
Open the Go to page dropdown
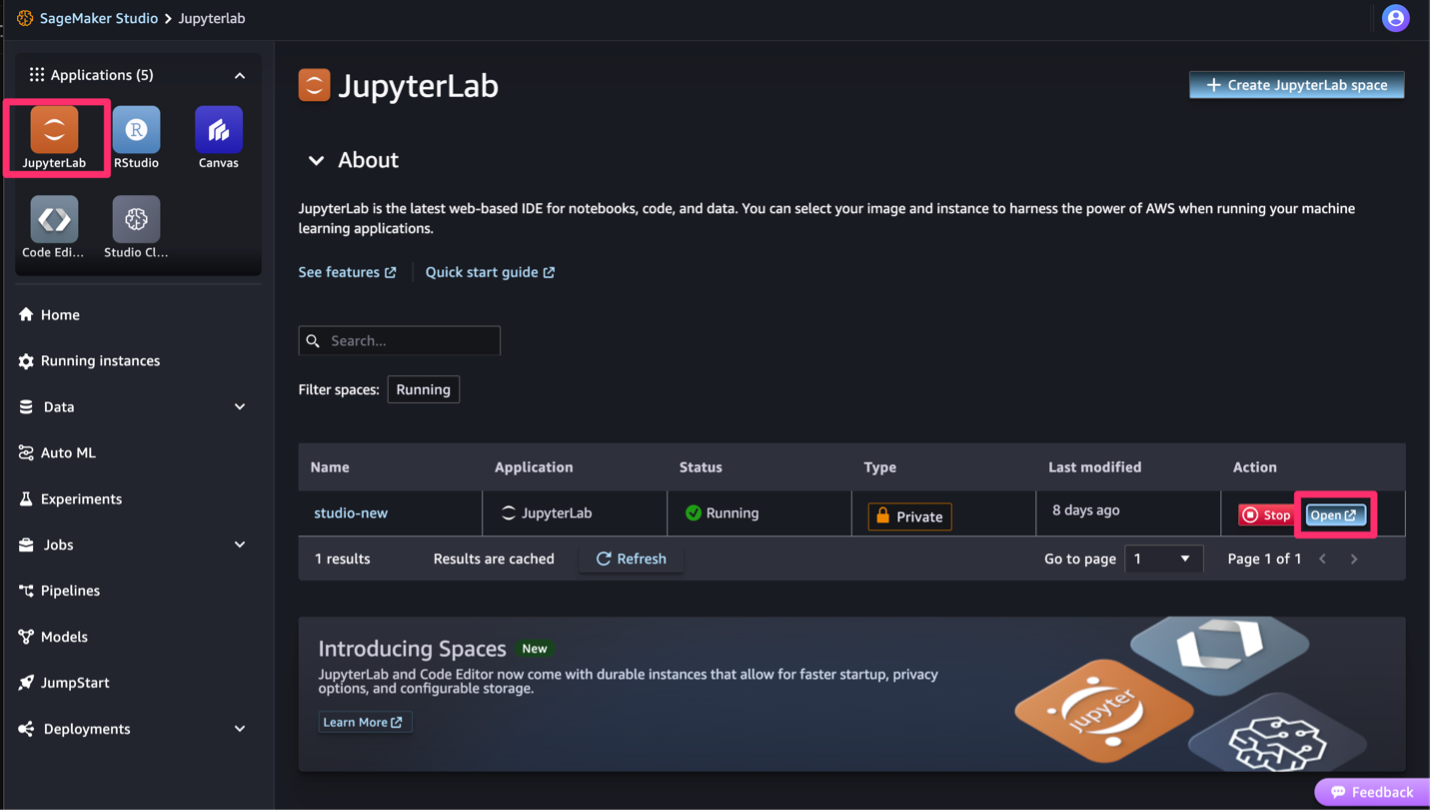(x=1163, y=559)
